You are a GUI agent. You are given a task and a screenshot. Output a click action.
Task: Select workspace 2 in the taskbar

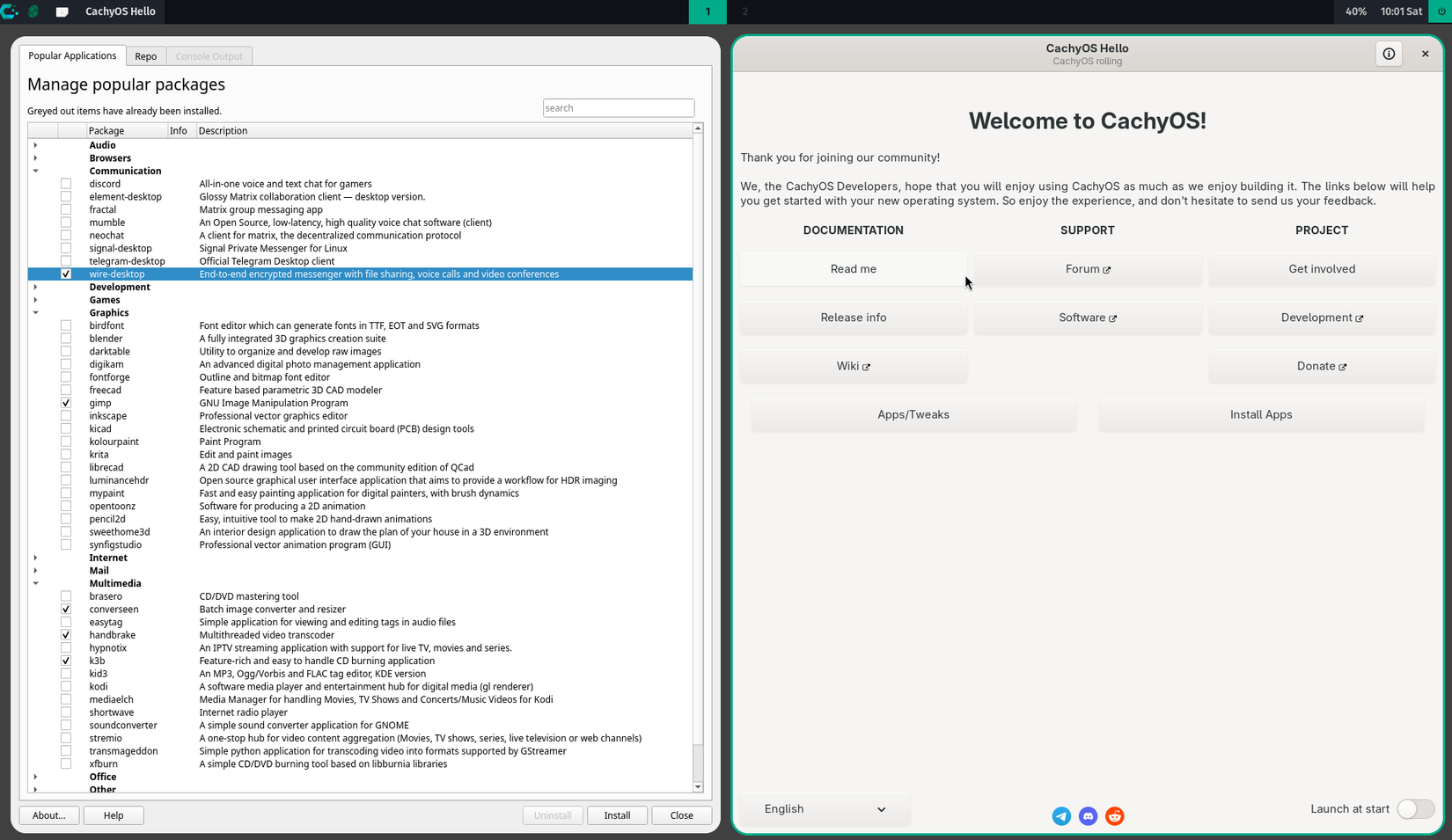(744, 11)
